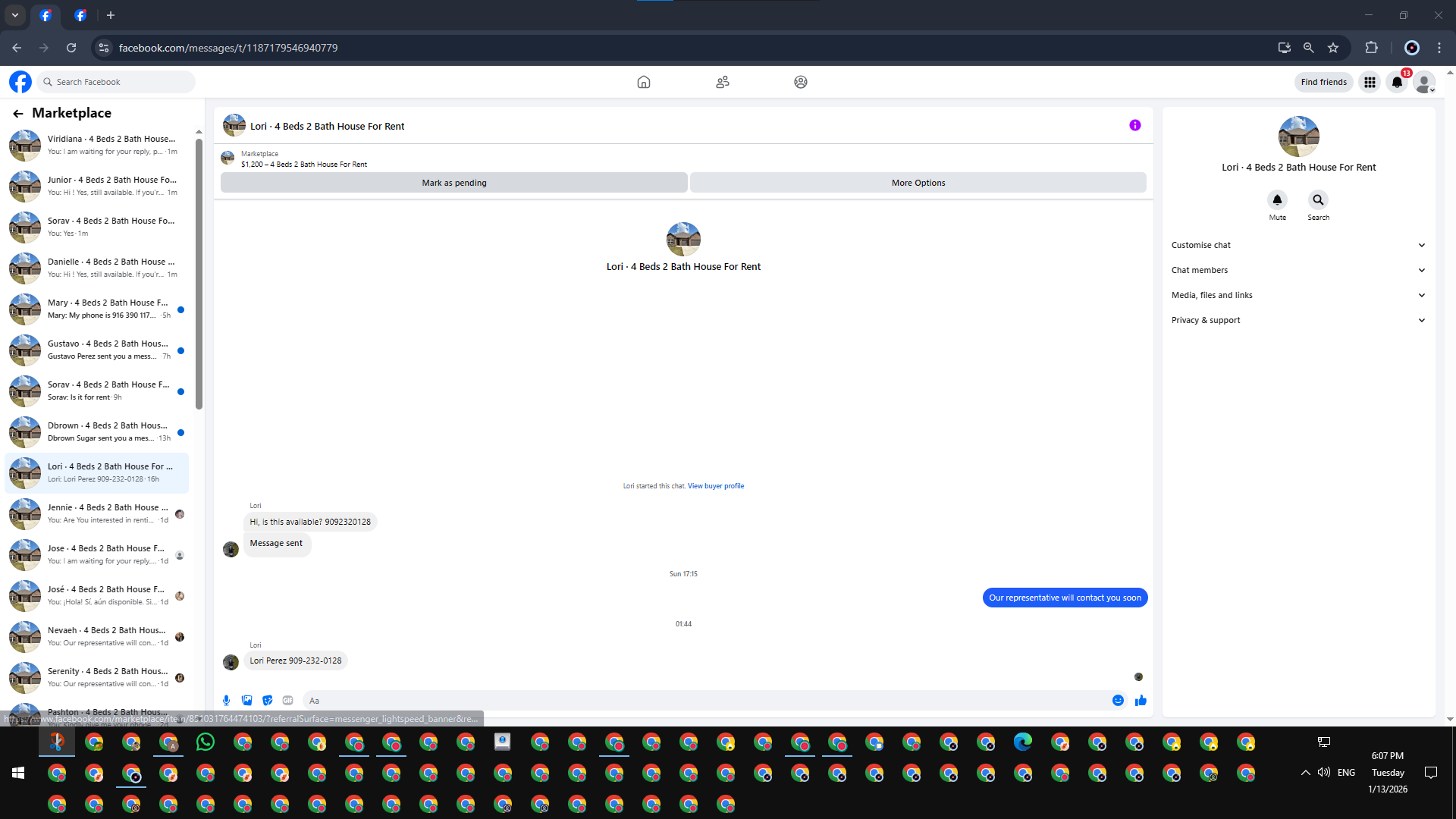Click the Aa message input field
The width and height of the screenshot is (1456, 819).
coord(705,701)
